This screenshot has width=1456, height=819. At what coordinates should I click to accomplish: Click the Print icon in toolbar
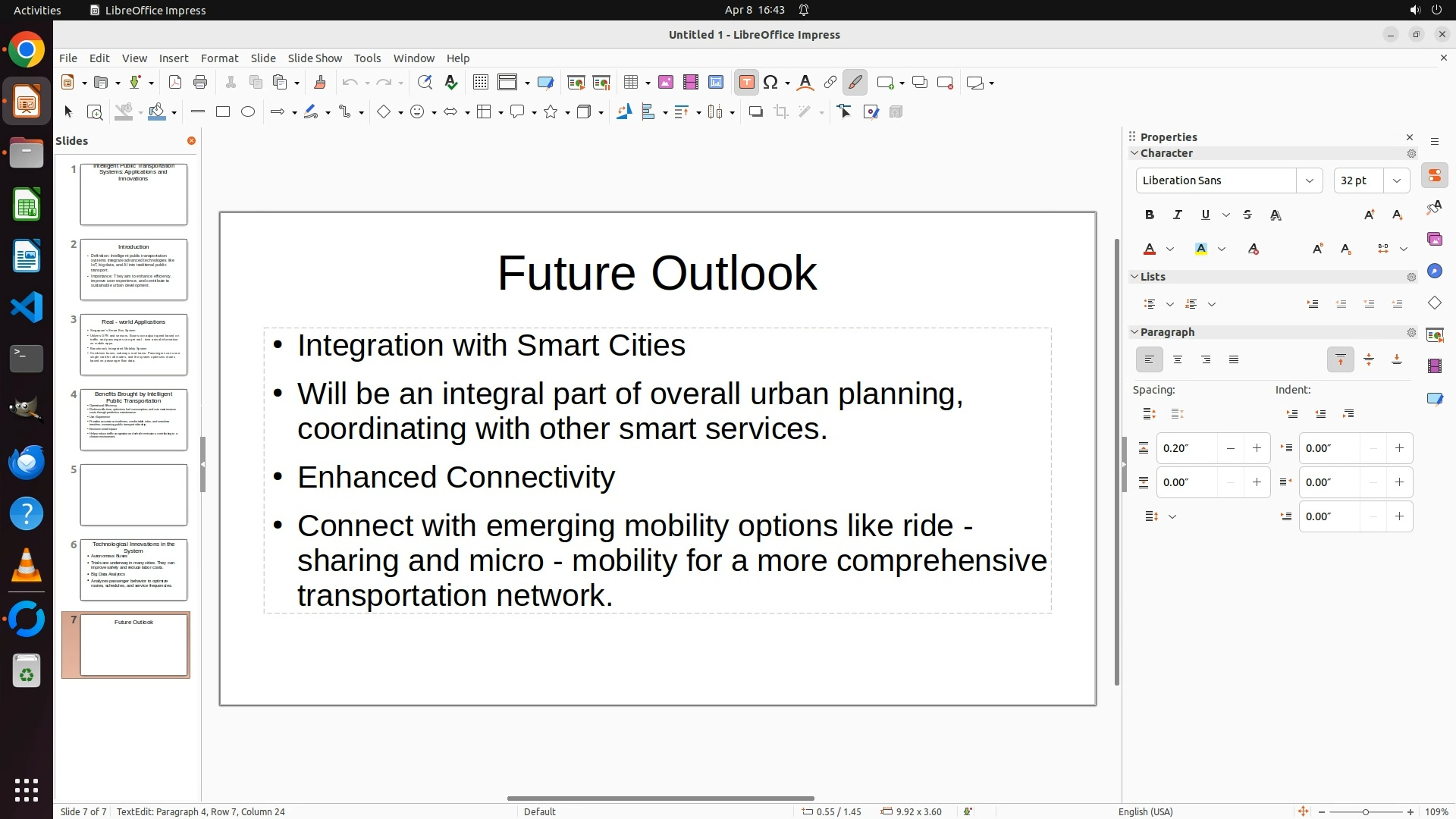click(200, 83)
